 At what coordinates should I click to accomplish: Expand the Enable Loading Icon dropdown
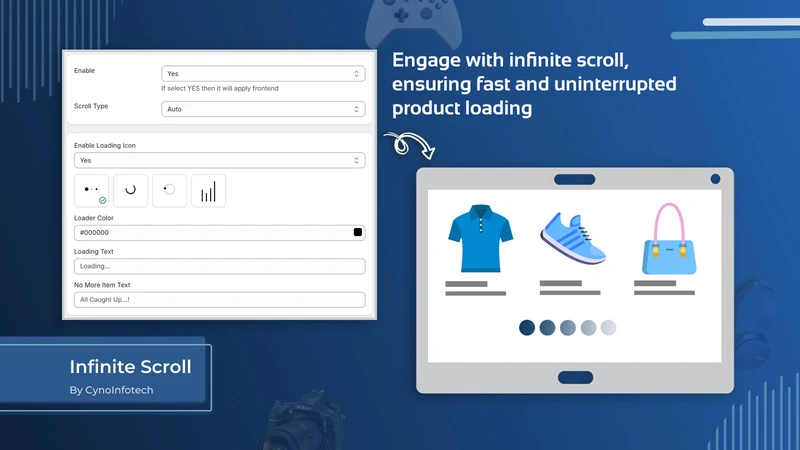pyautogui.click(x=219, y=160)
